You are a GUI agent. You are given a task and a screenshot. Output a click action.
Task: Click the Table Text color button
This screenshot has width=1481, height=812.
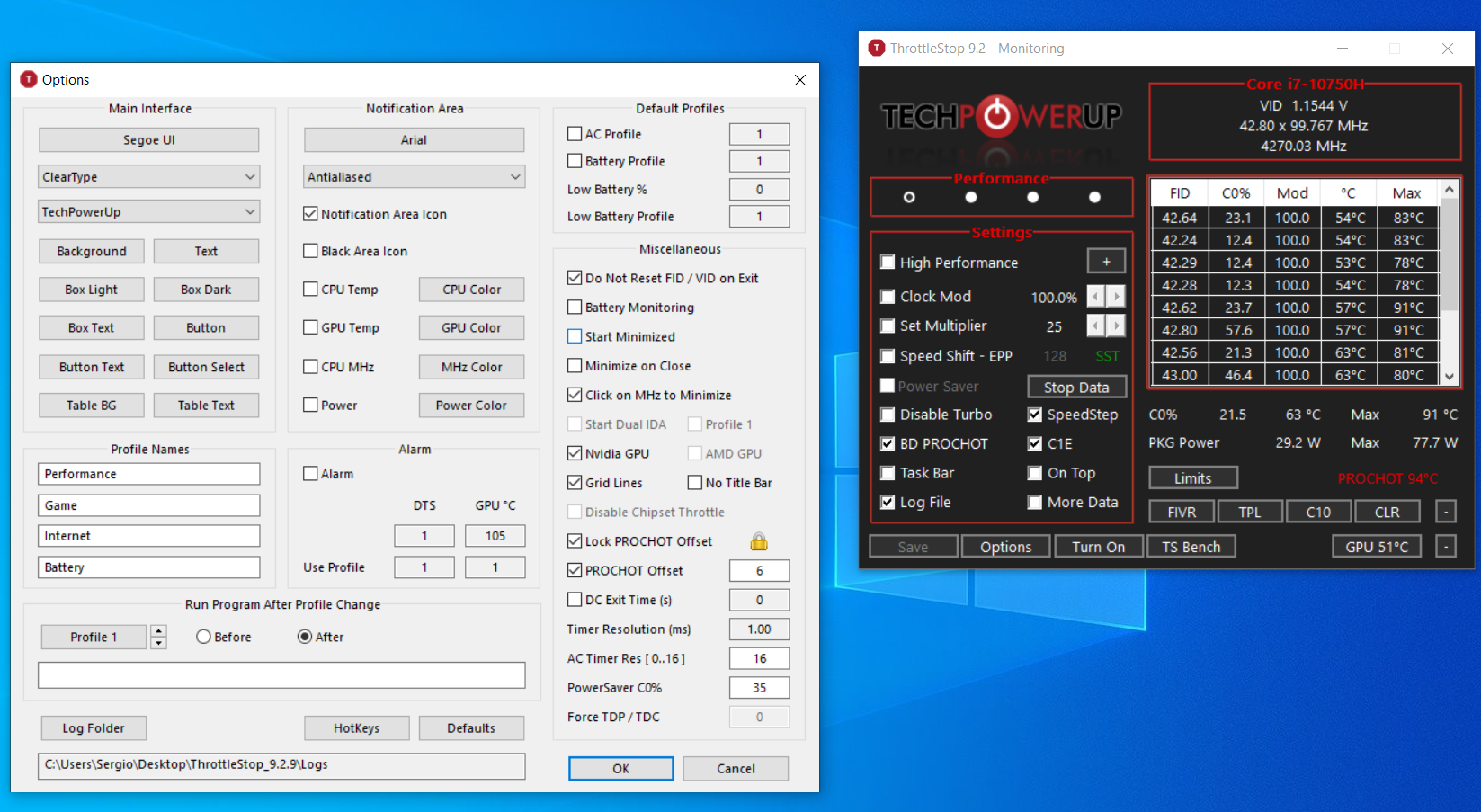click(x=206, y=406)
